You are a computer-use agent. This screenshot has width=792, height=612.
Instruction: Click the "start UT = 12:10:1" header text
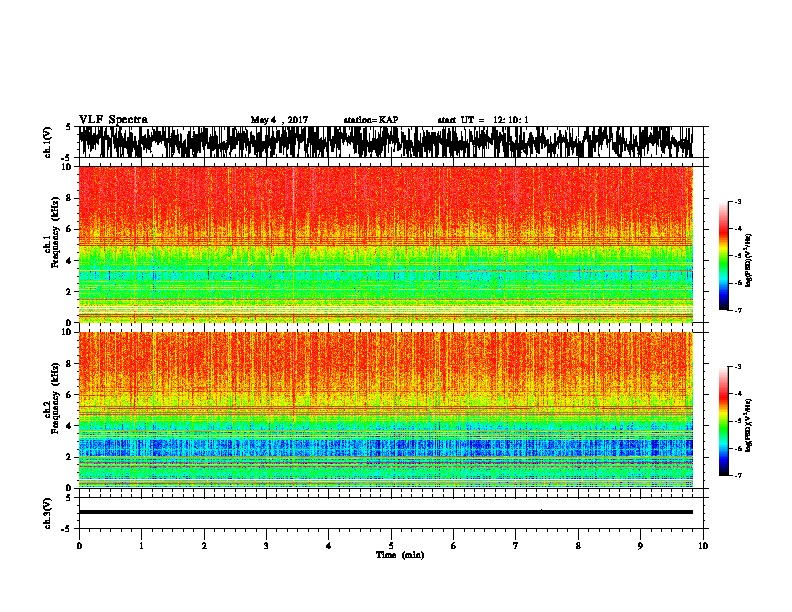[483, 120]
